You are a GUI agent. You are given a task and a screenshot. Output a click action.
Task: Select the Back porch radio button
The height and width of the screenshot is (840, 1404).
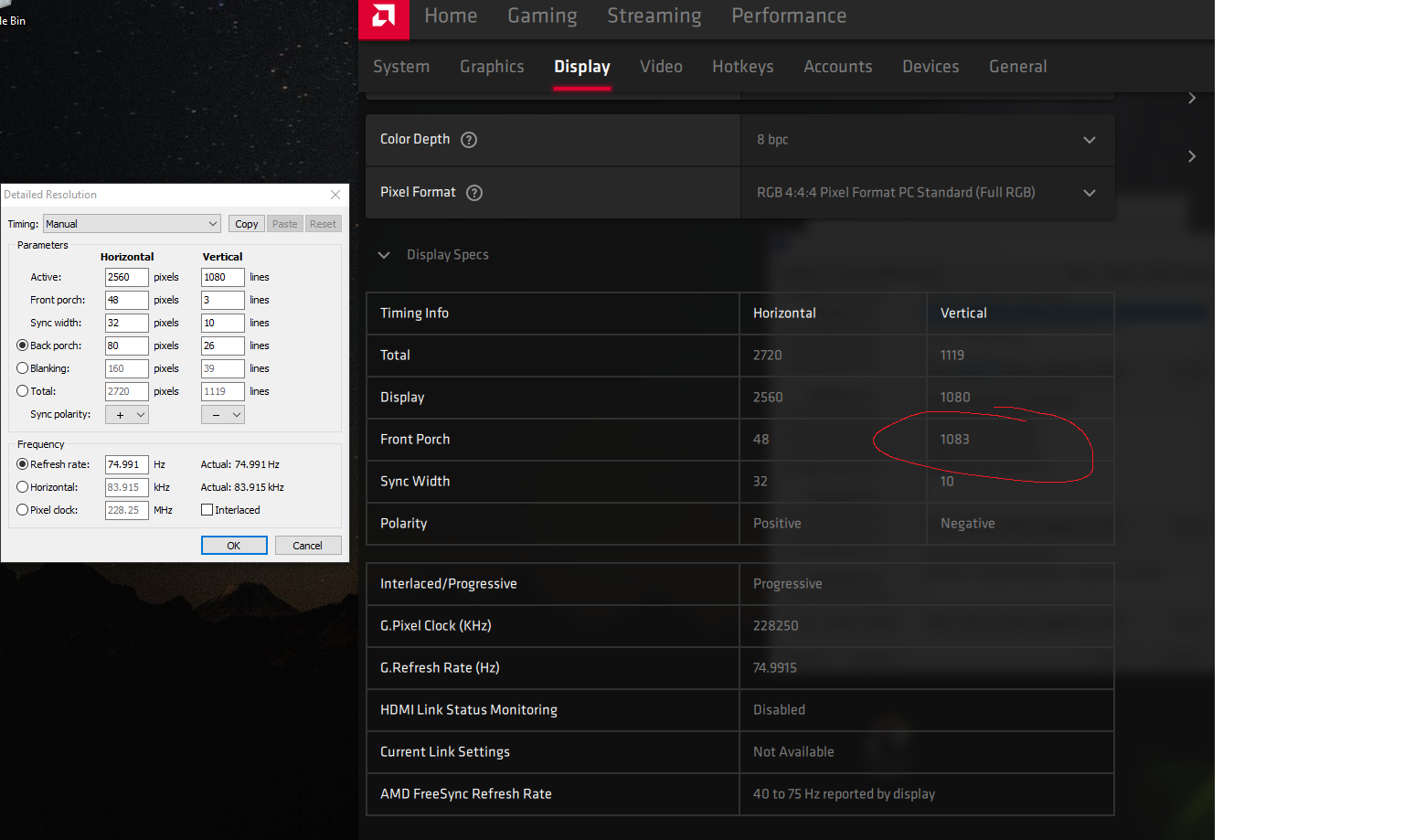pos(23,346)
